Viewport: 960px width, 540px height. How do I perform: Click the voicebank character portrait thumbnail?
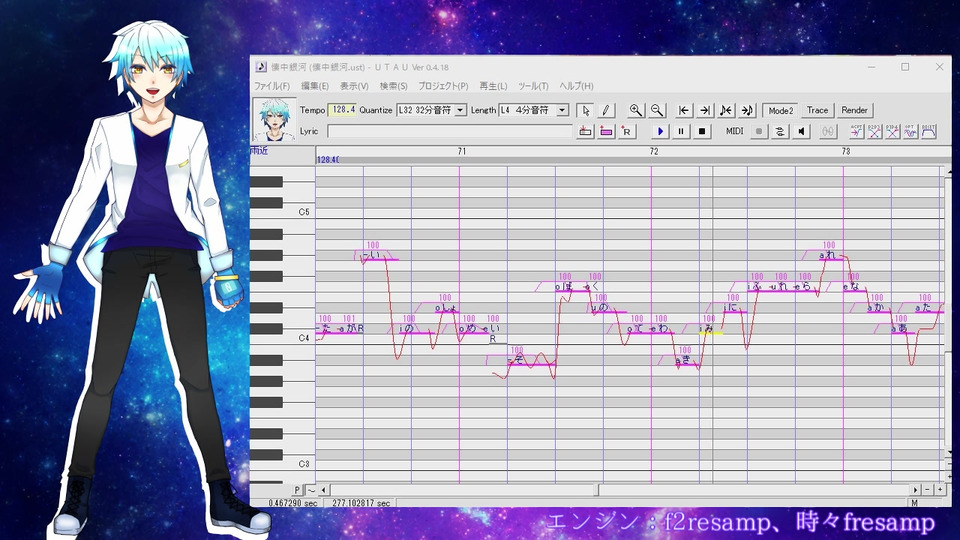pos(274,119)
